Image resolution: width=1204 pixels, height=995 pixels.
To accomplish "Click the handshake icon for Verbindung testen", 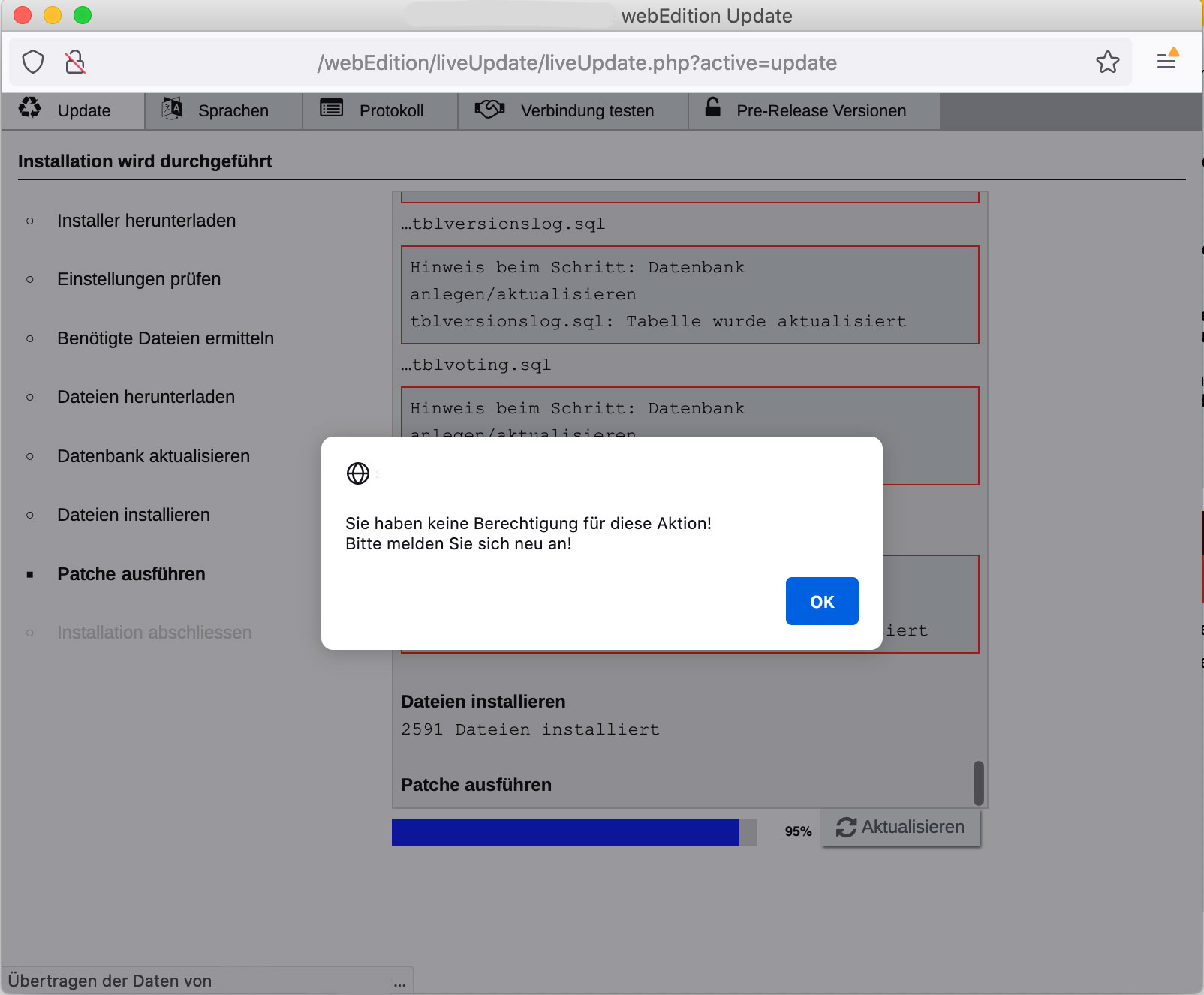I will click(489, 109).
